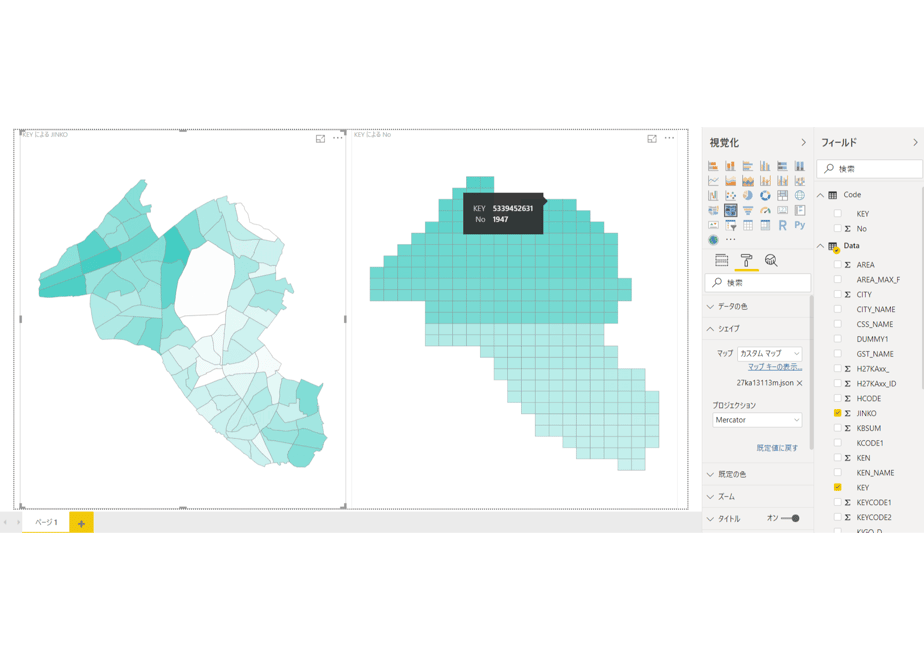
Task: Select the line chart visual
Action: tap(713, 180)
